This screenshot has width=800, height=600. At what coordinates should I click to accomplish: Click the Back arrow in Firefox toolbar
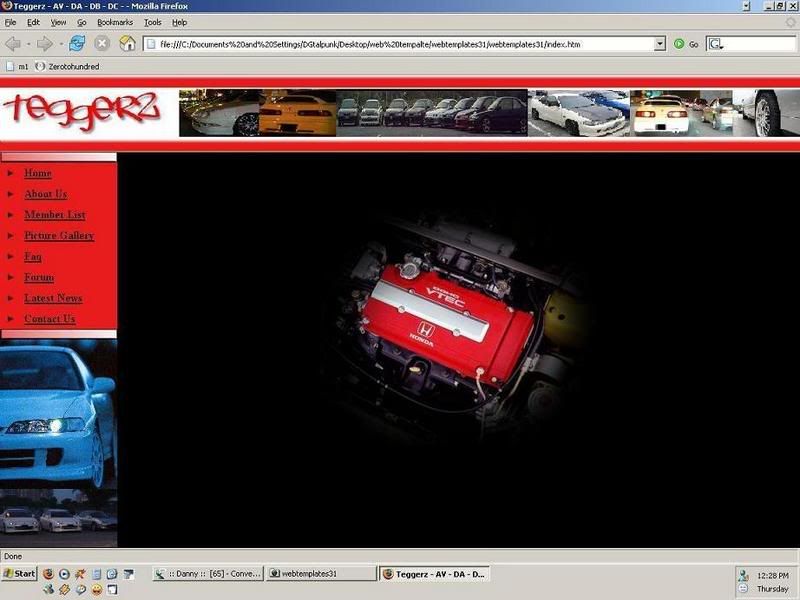[x=13, y=44]
